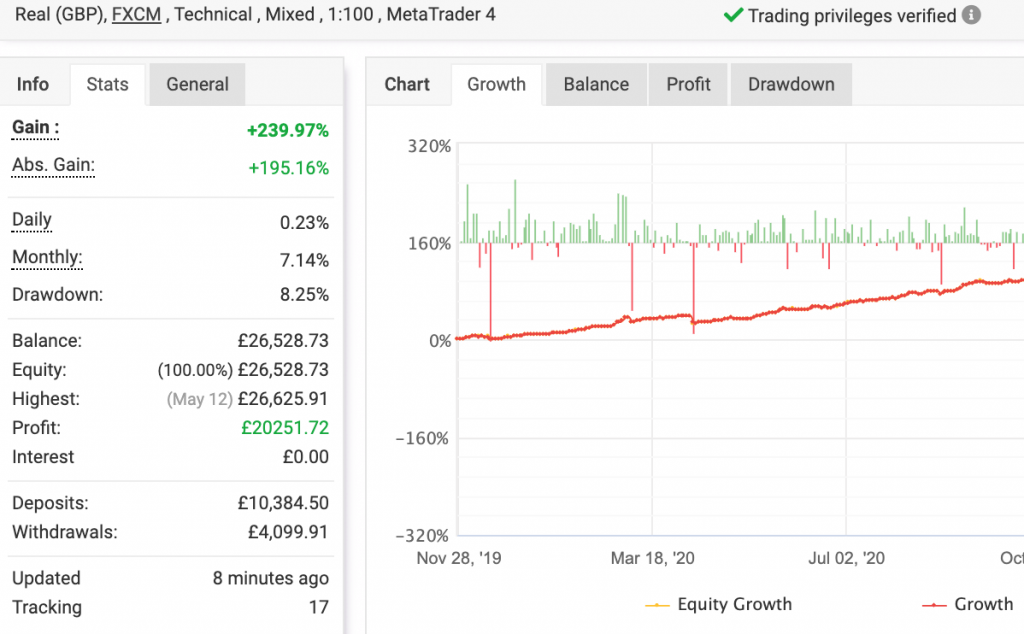This screenshot has width=1024, height=634.
Task: Open the Balance chart view
Action: pyautogui.click(x=596, y=84)
